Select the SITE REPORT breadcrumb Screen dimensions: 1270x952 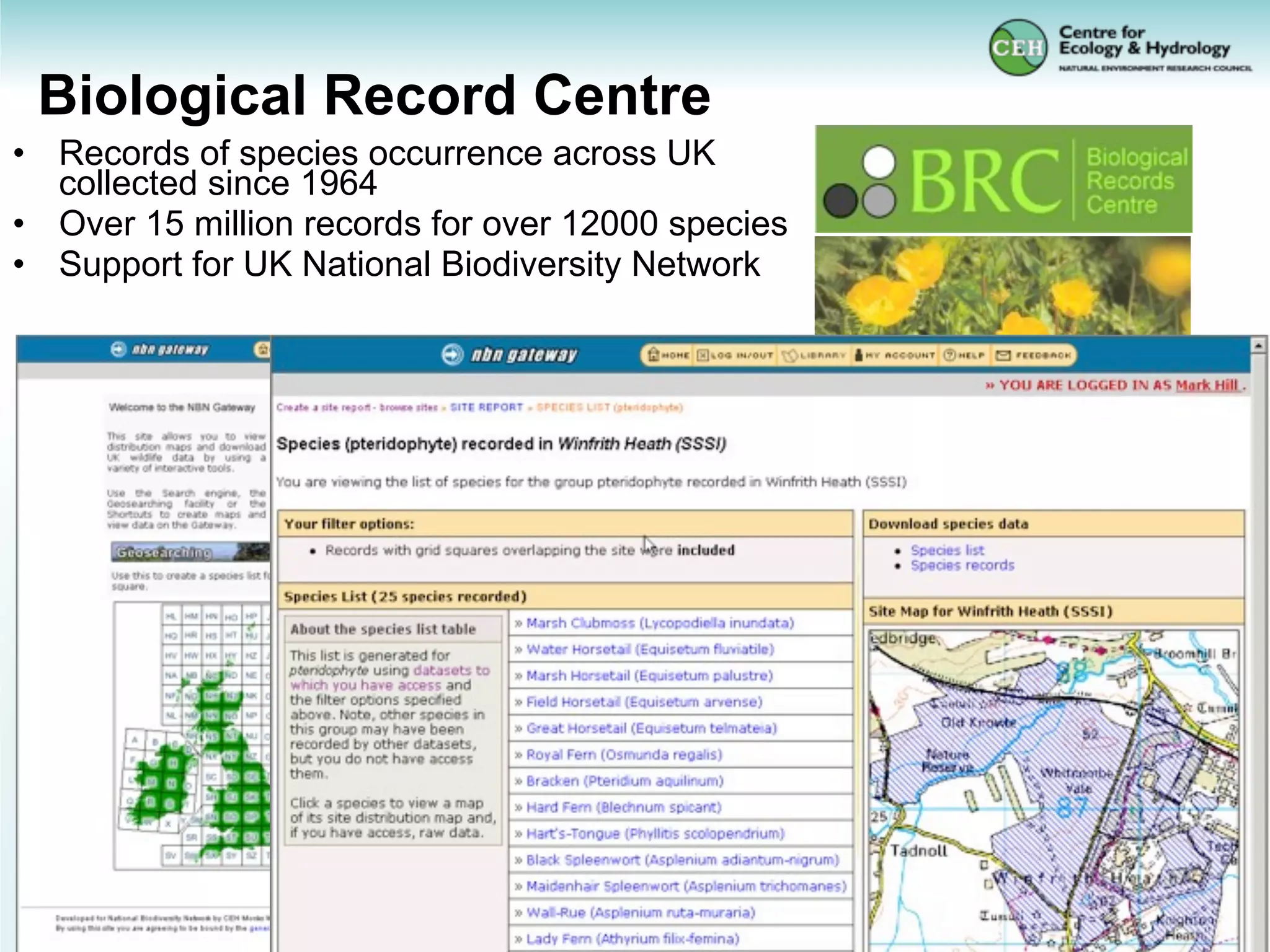(x=486, y=407)
